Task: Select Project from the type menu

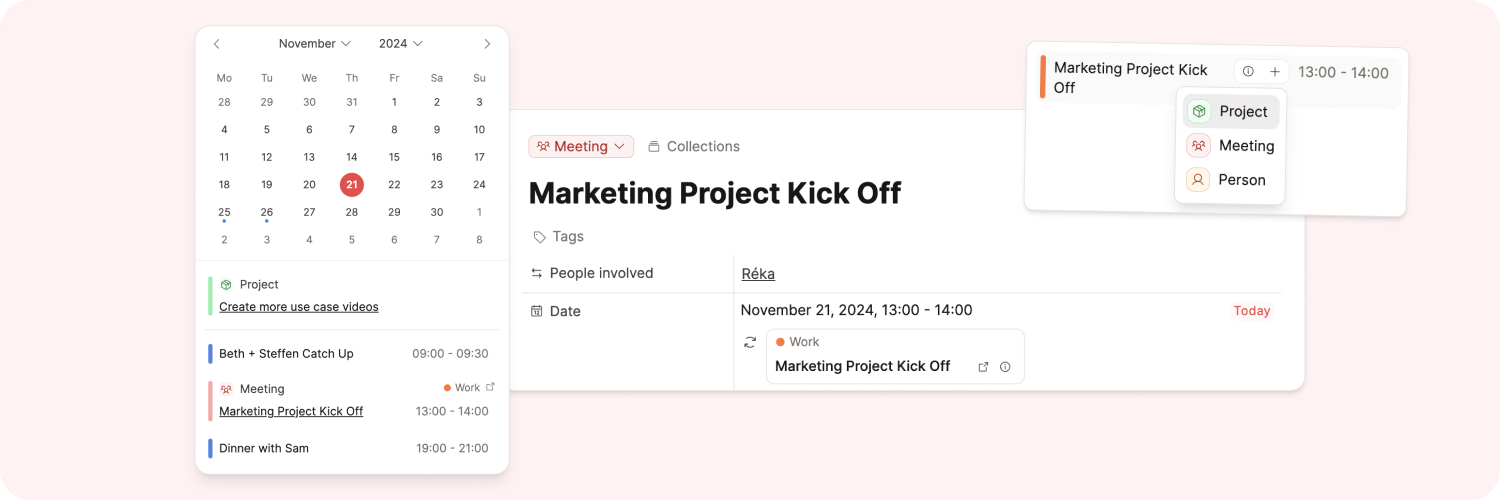Action: click(x=1231, y=112)
